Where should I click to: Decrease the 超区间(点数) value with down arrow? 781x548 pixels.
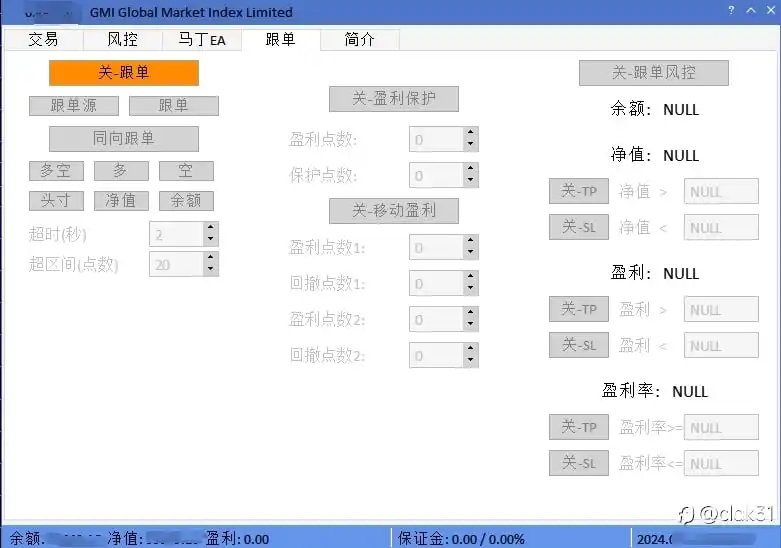pos(211,270)
